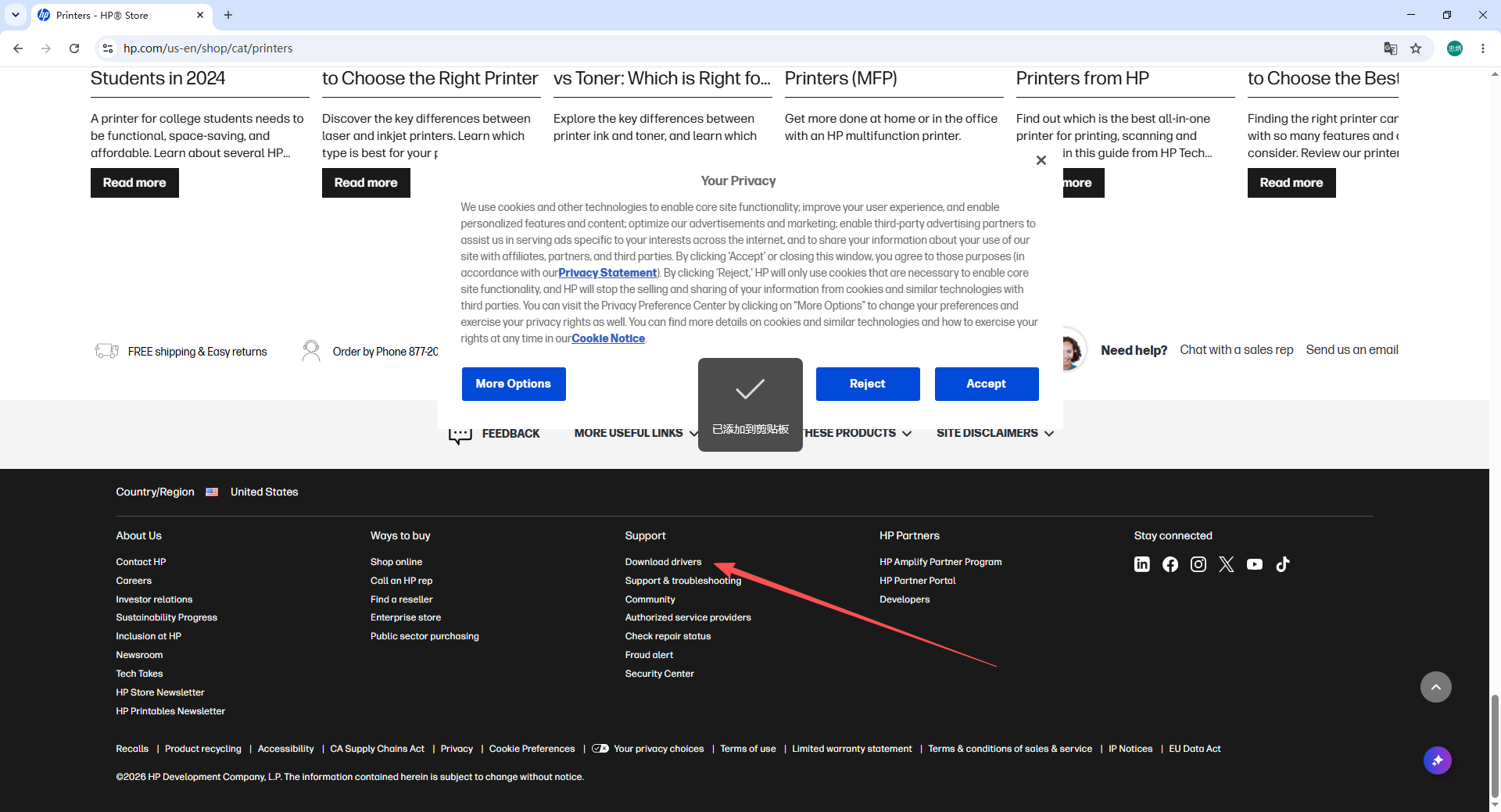
Task: Close the Printers - HP Store tab
Action: click(x=200, y=15)
